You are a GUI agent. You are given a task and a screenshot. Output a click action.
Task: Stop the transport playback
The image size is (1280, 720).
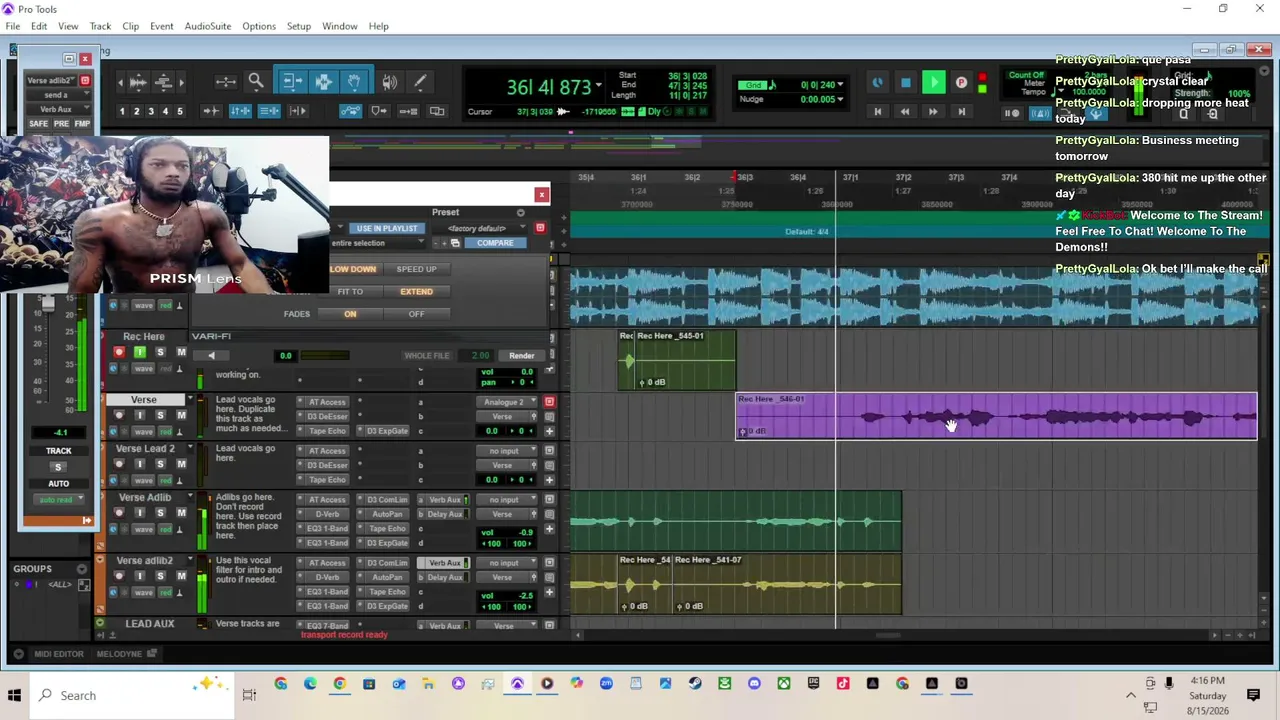point(905,83)
